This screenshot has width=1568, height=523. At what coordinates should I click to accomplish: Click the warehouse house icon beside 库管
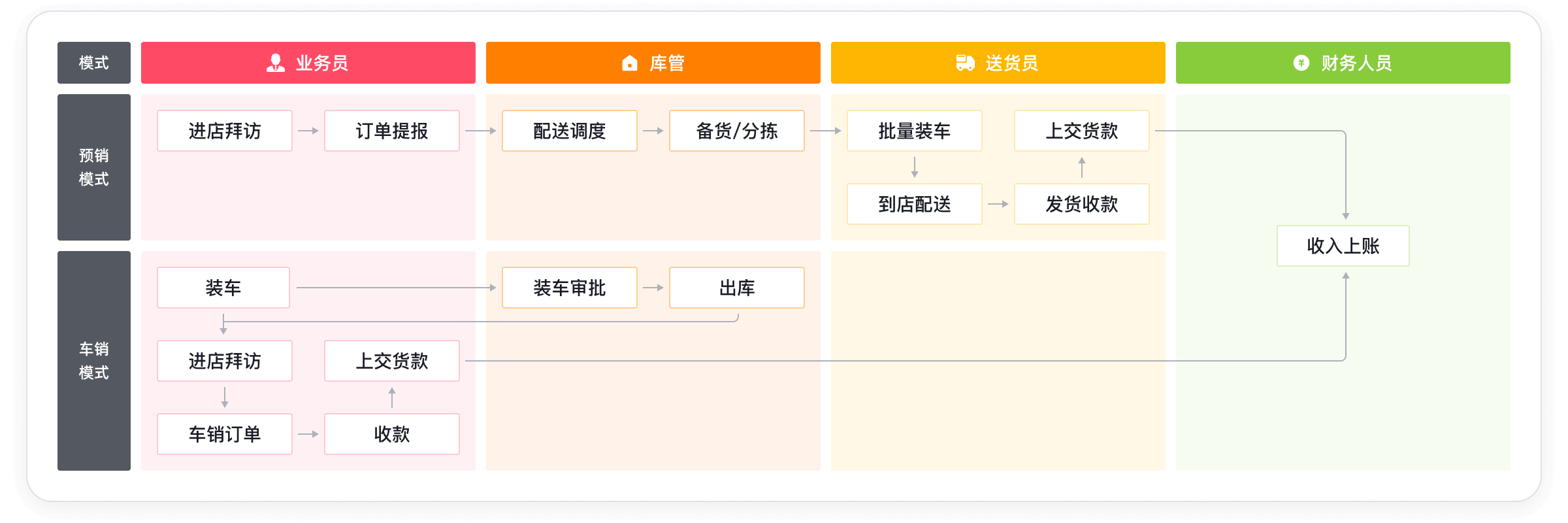(x=630, y=63)
